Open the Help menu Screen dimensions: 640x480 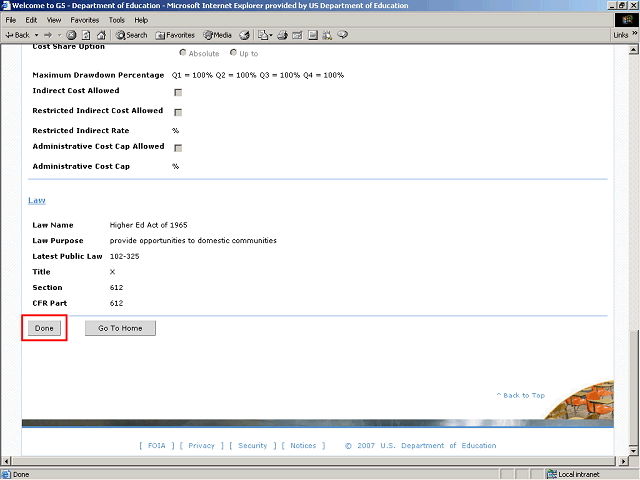click(x=141, y=20)
